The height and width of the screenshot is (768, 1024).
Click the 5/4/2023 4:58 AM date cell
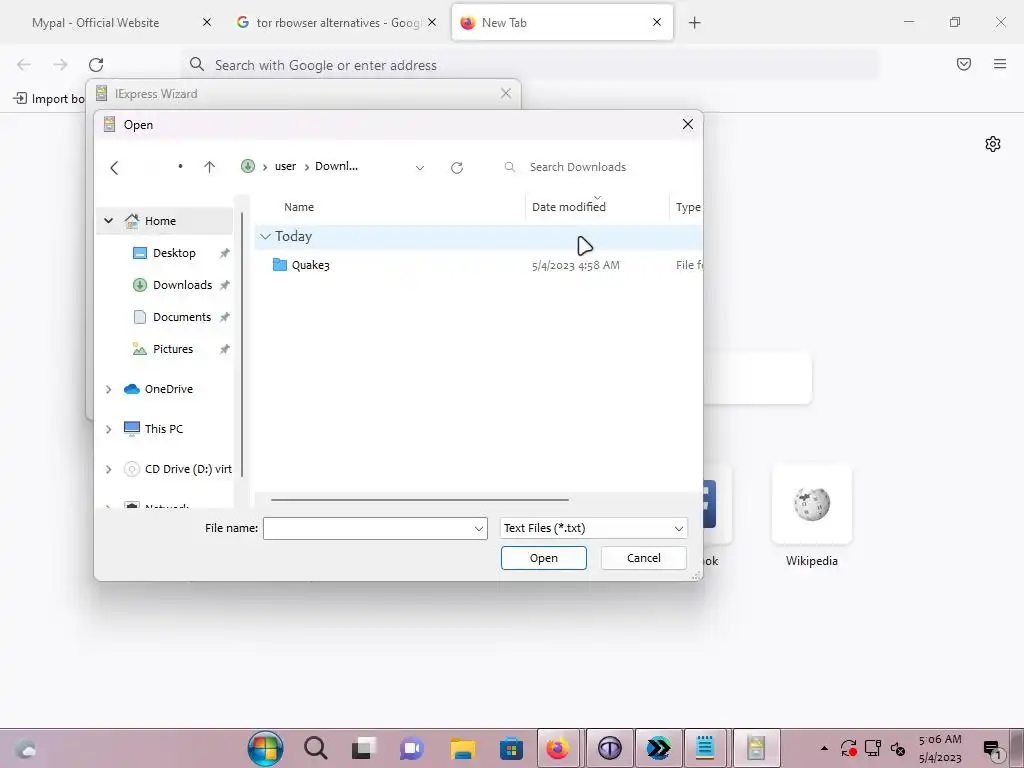[575, 265]
